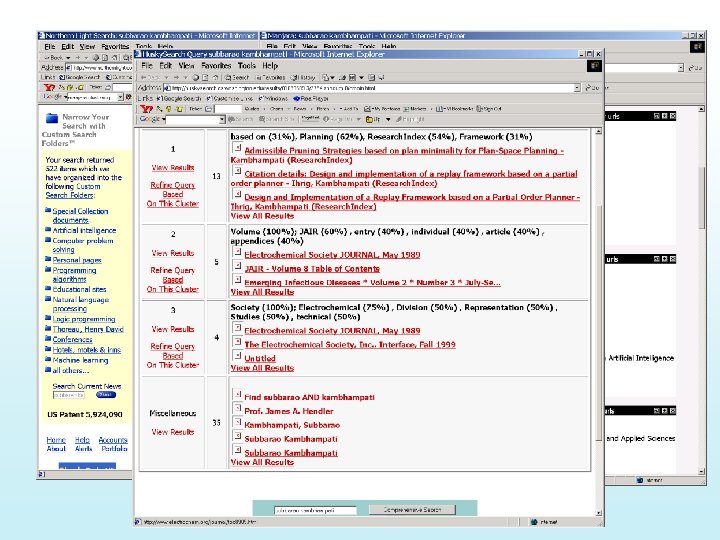720x540 pixels.
Task: Click Sign Out on Yahoo toolbar
Action: click(489, 109)
